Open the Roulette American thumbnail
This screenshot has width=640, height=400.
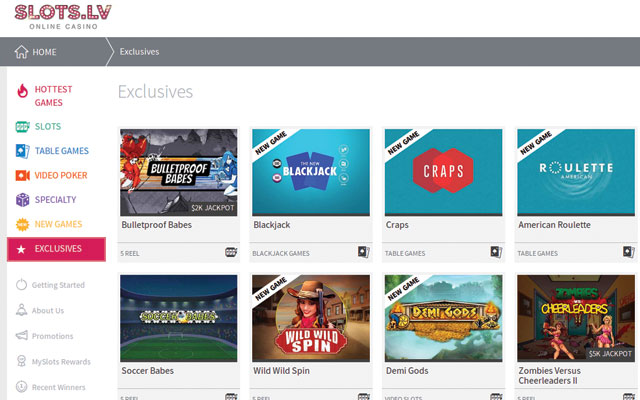576,172
